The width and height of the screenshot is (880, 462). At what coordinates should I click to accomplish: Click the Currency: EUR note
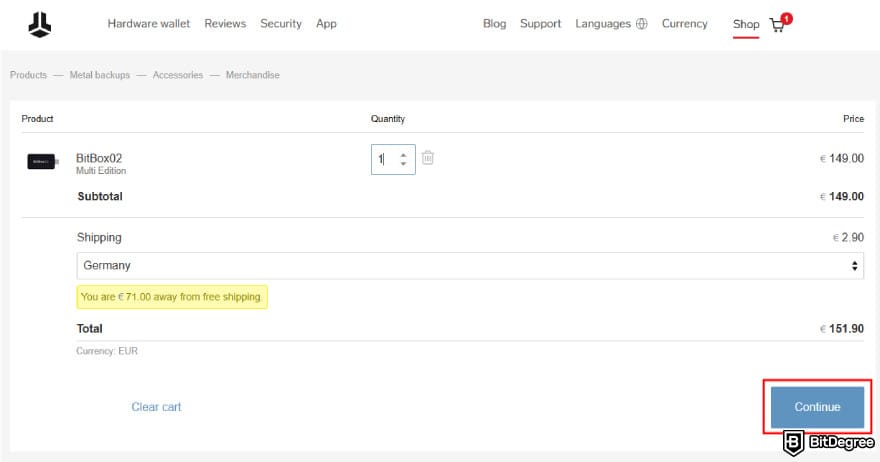(x=107, y=351)
